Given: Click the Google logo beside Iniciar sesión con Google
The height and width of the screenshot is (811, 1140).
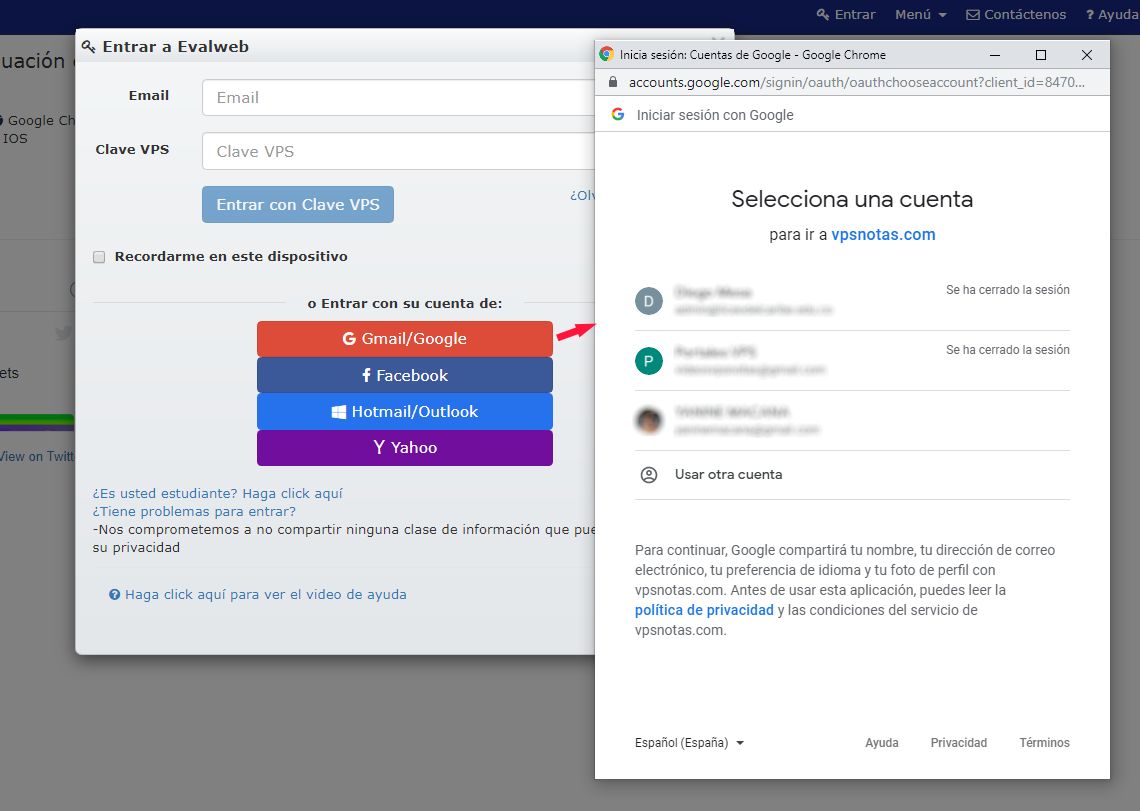Looking at the screenshot, I should point(618,114).
